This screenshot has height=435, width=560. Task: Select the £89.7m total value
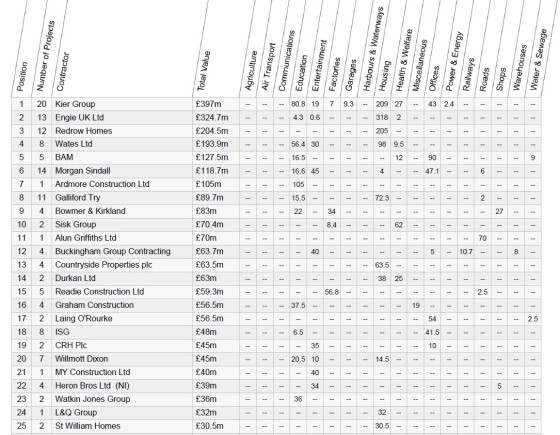[x=210, y=198]
